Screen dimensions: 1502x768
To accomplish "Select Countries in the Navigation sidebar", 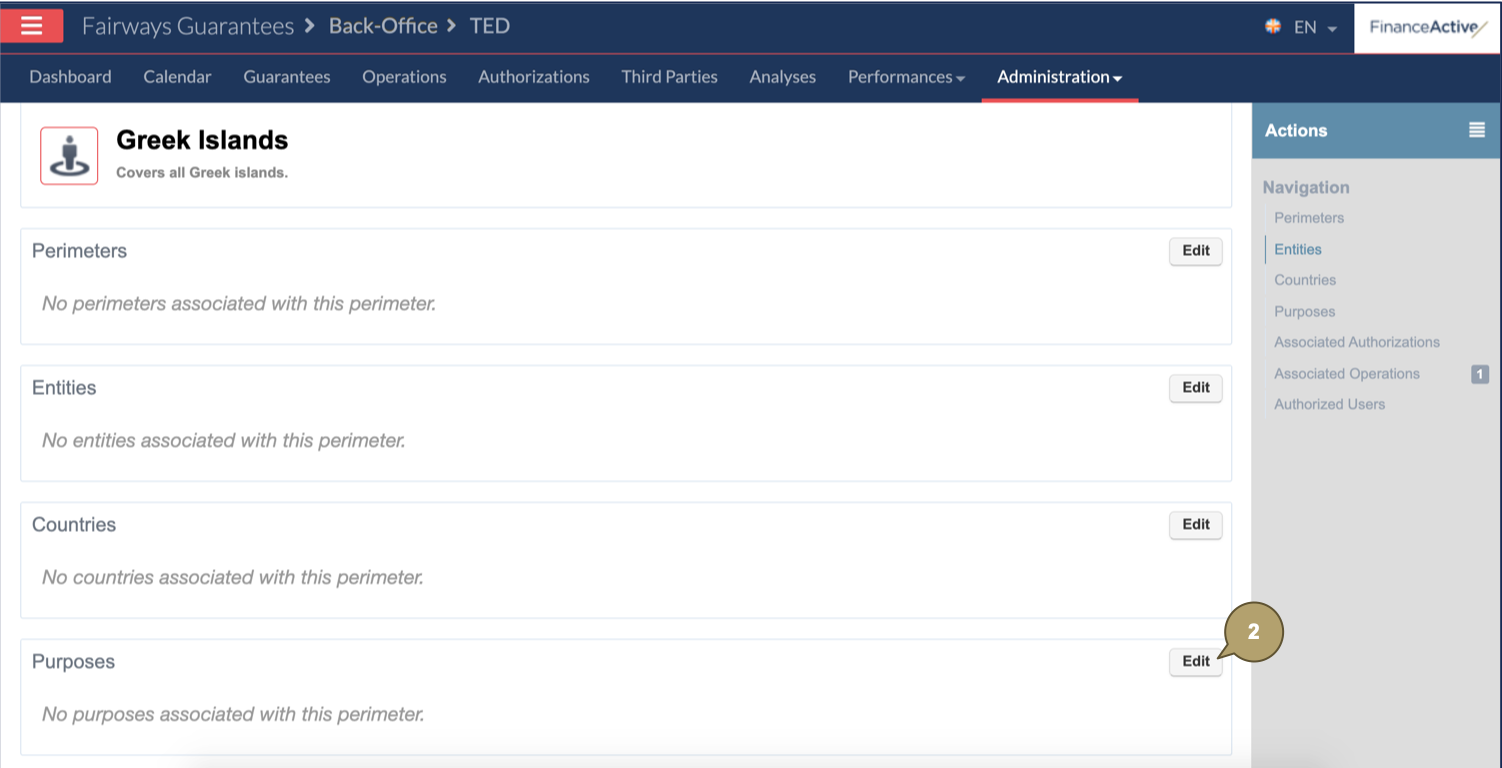I will (x=1305, y=280).
